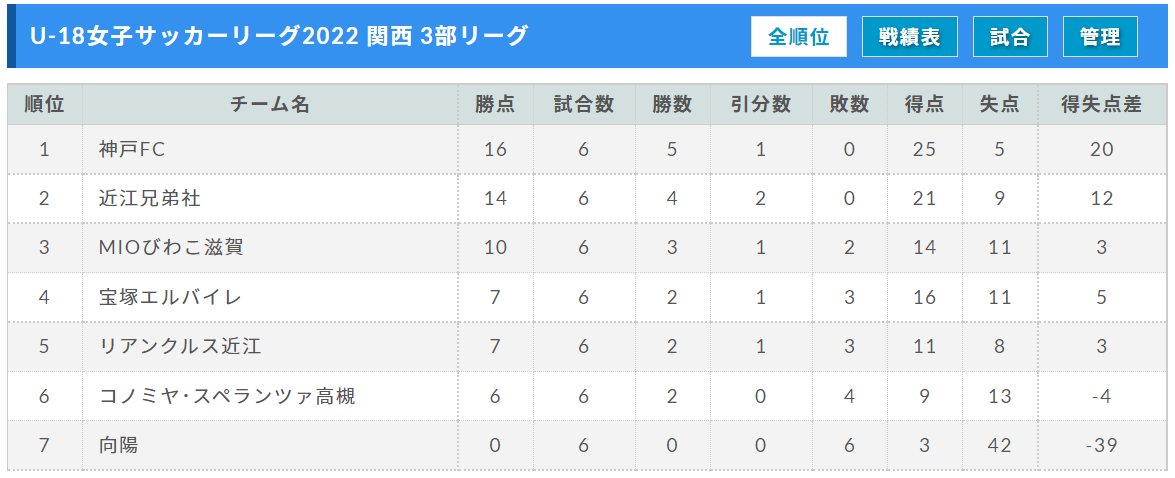
Task: Click the チーム名 column header
Action: point(270,105)
